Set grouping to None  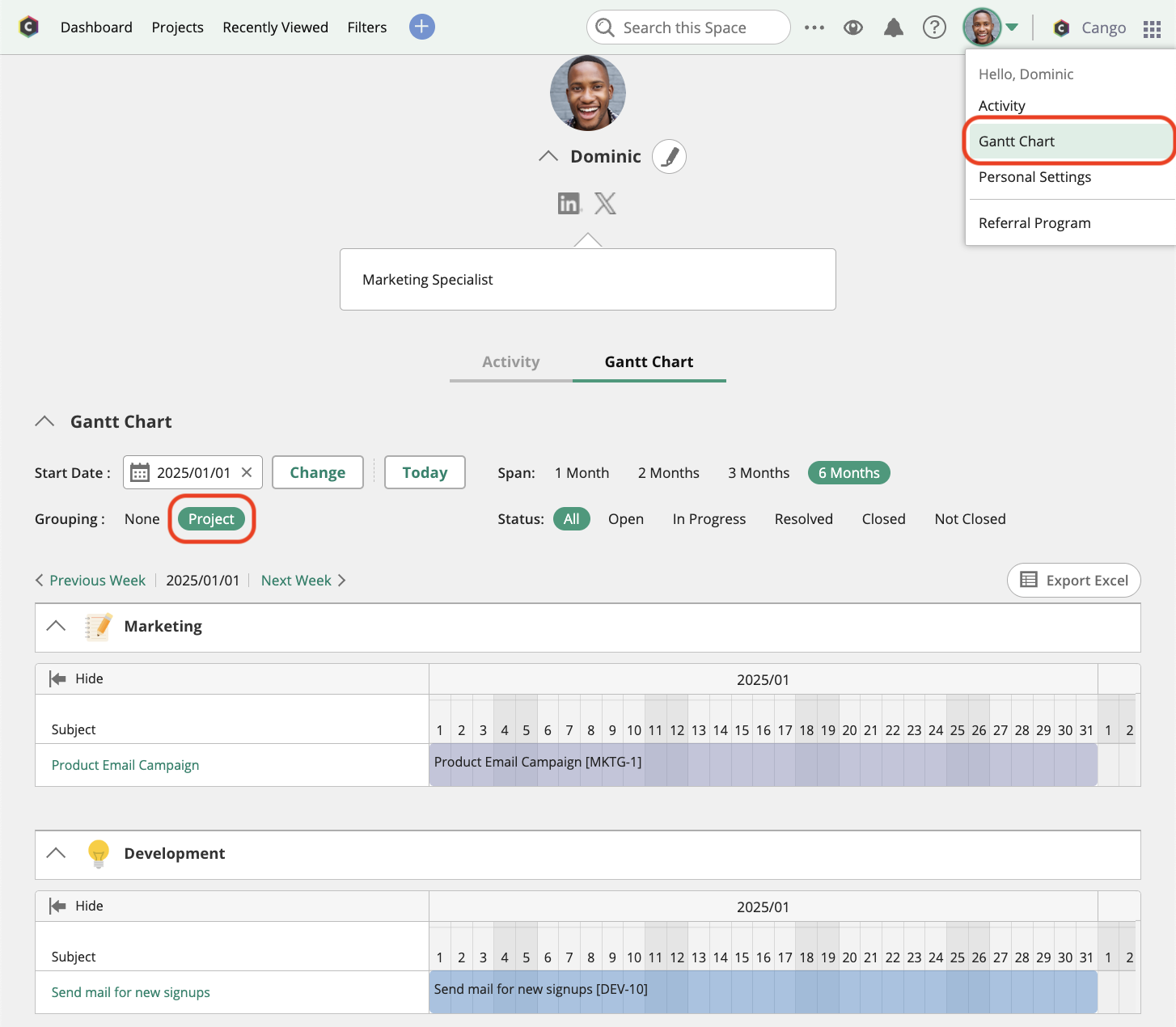[142, 519]
